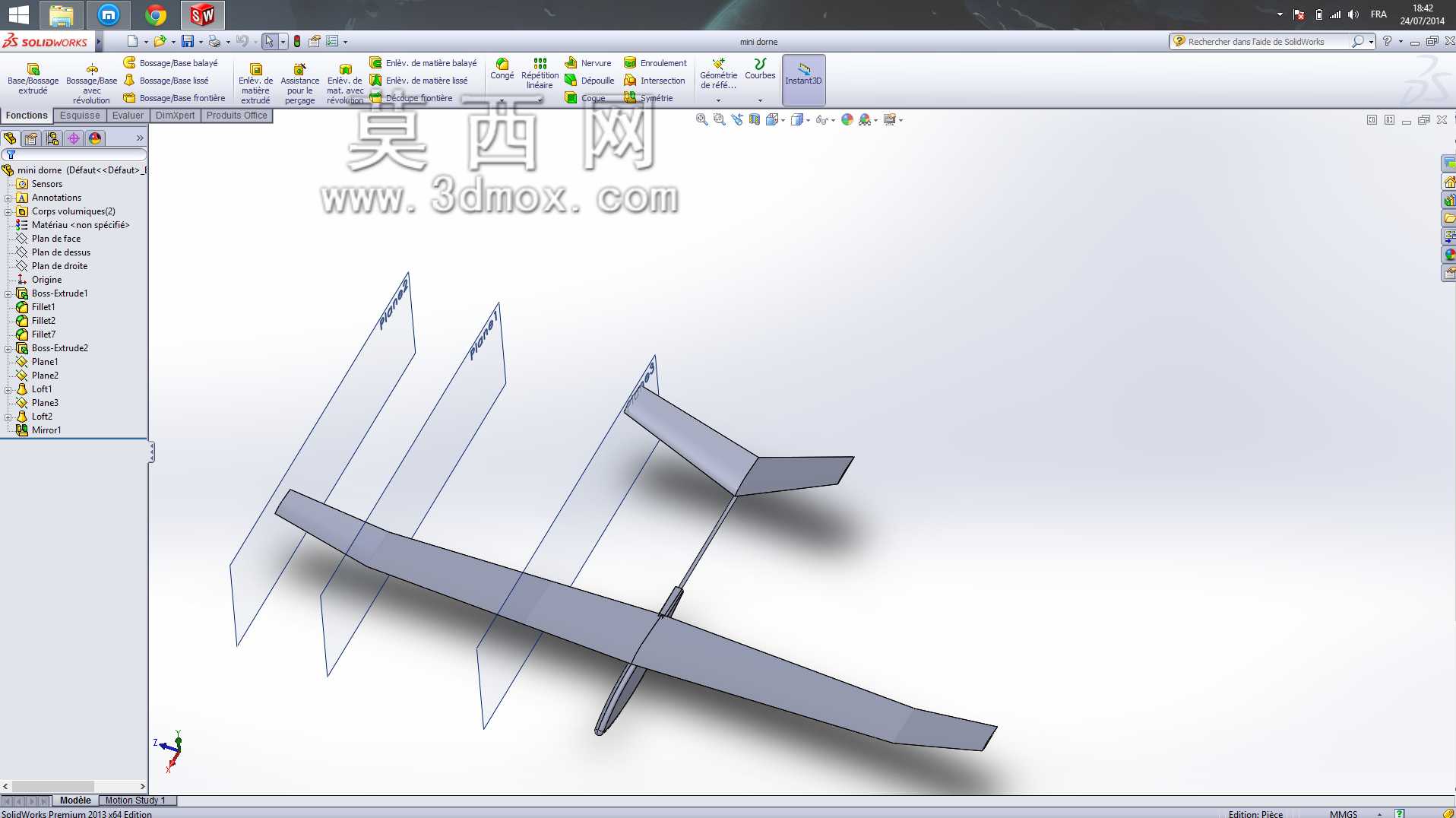Select the Coque shell tool
Screen dimensions: 1456x818
click(x=585, y=98)
